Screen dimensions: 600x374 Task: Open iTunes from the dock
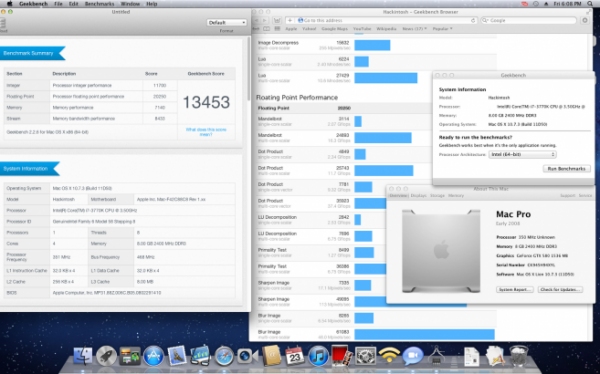(x=318, y=356)
